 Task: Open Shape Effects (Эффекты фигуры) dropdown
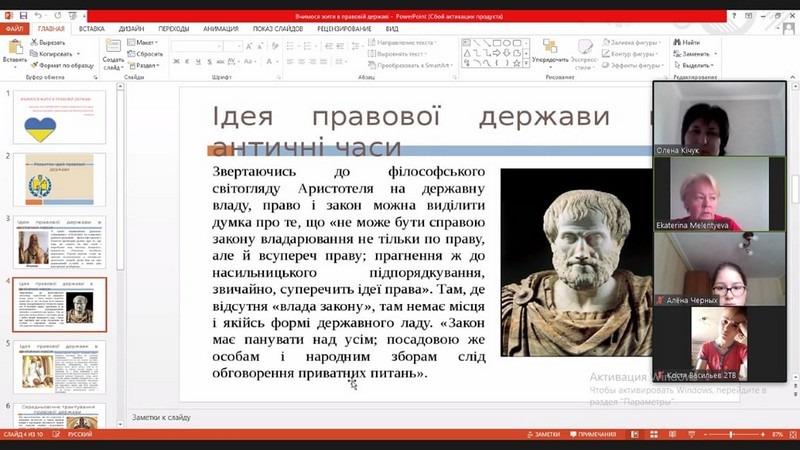(x=632, y=65)
